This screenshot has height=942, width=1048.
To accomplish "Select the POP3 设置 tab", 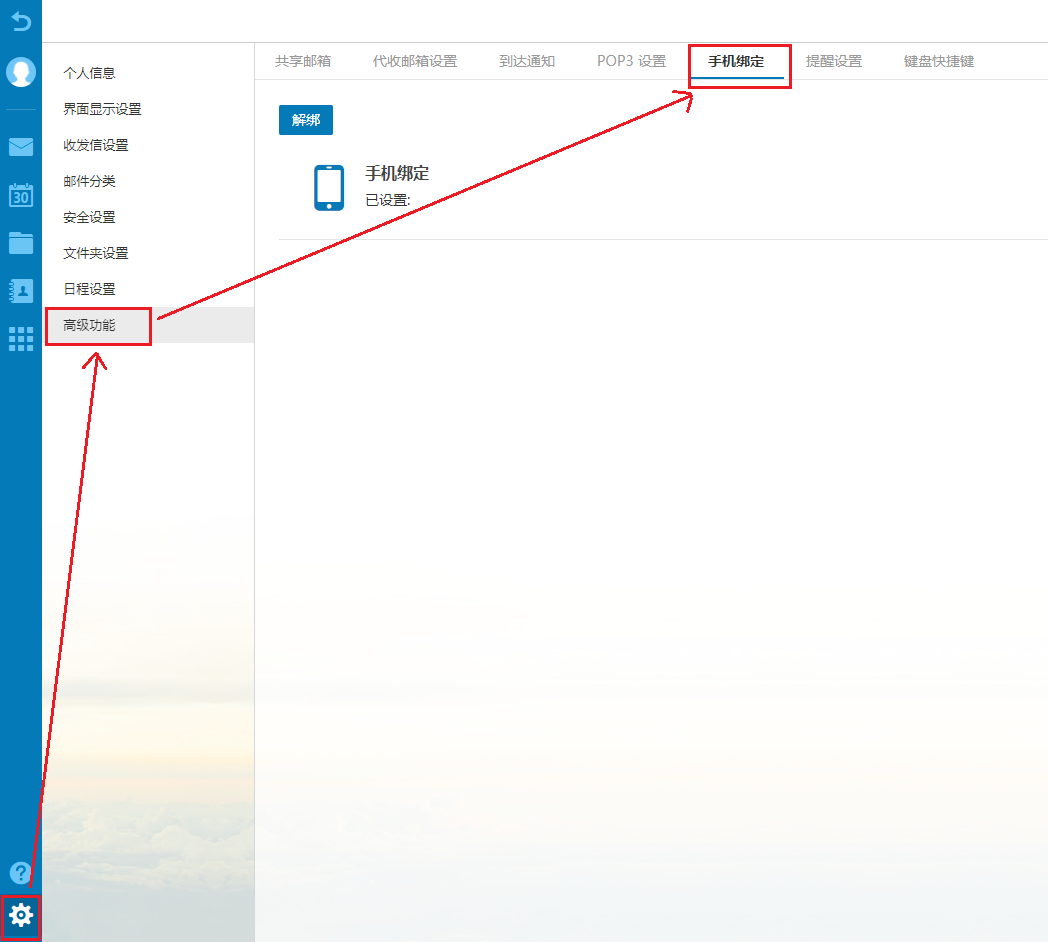I will click(x=631, y=62).
